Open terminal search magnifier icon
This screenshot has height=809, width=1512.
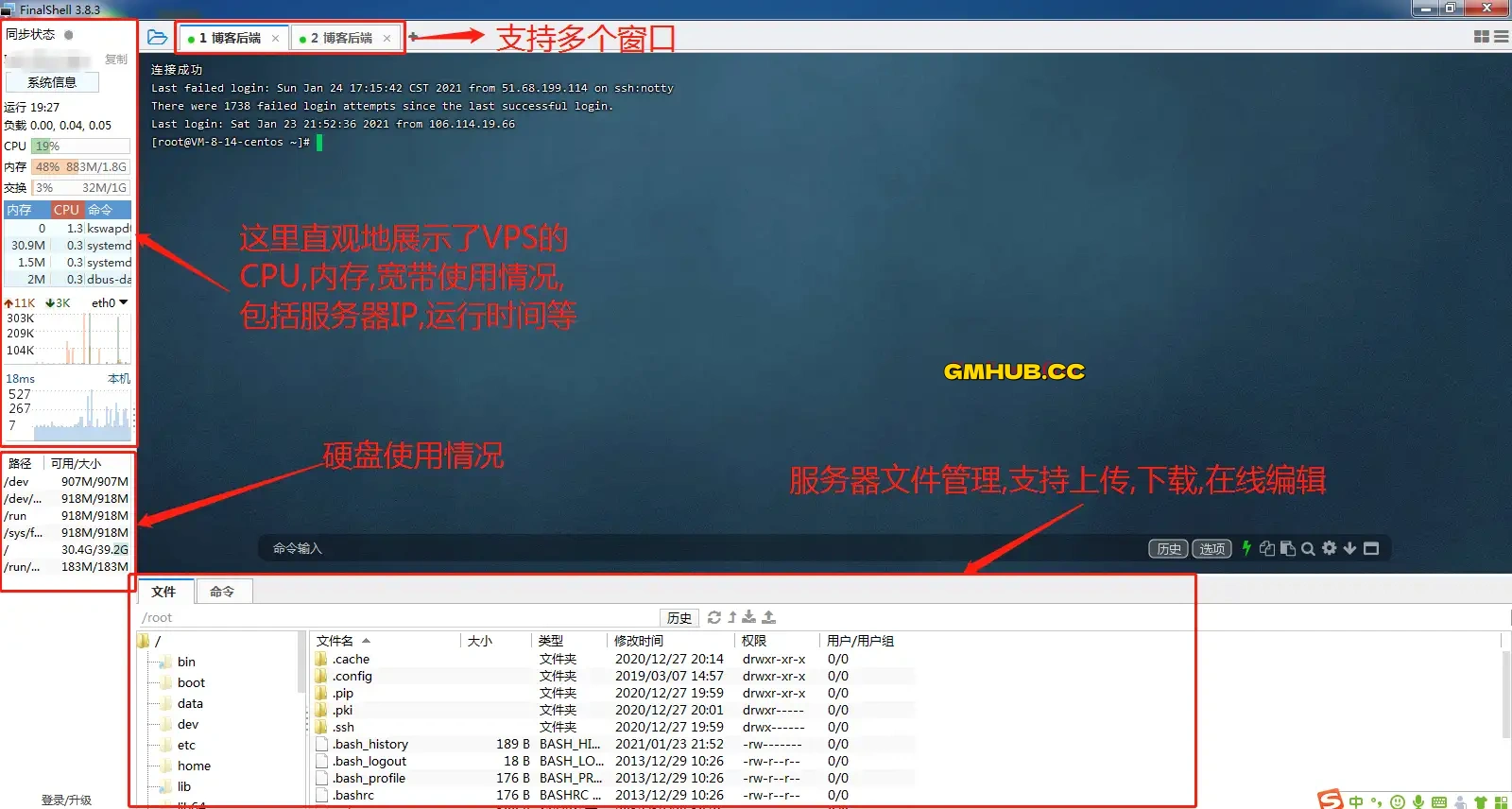[1308, 548]
